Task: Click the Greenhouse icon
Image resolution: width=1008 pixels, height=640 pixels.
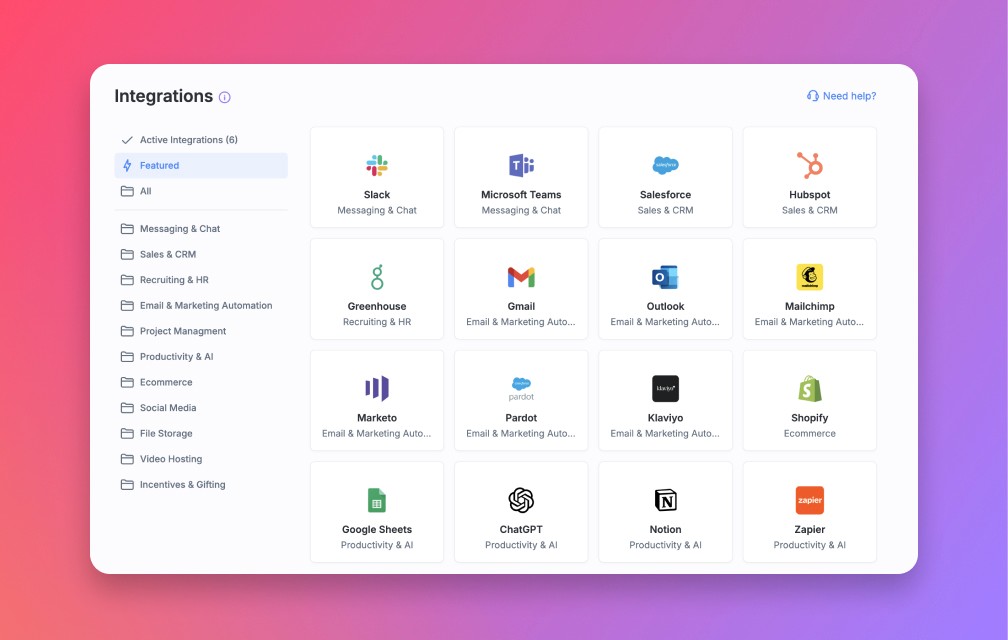Action: tap(376, 276)
